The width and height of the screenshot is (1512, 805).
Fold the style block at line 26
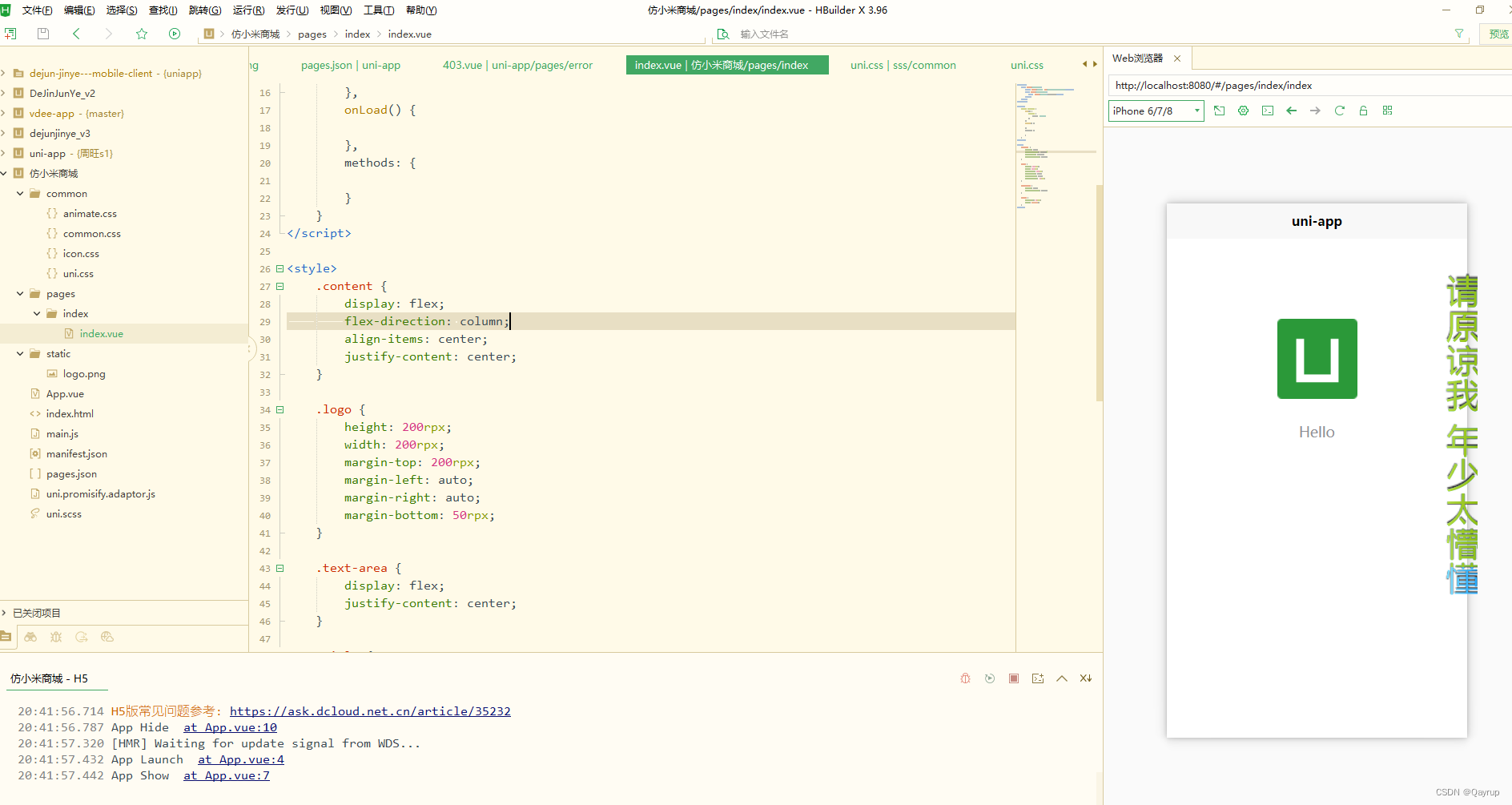click(x=279, y=268)
